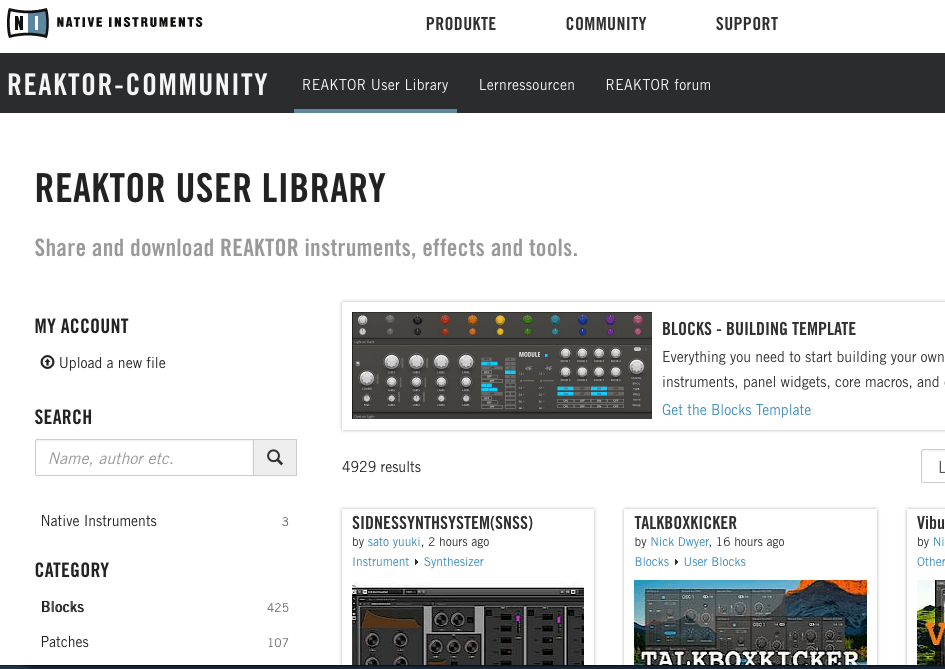Click the search magnifier button
Screen dimensions: 945x669
(x=275, y=458)
